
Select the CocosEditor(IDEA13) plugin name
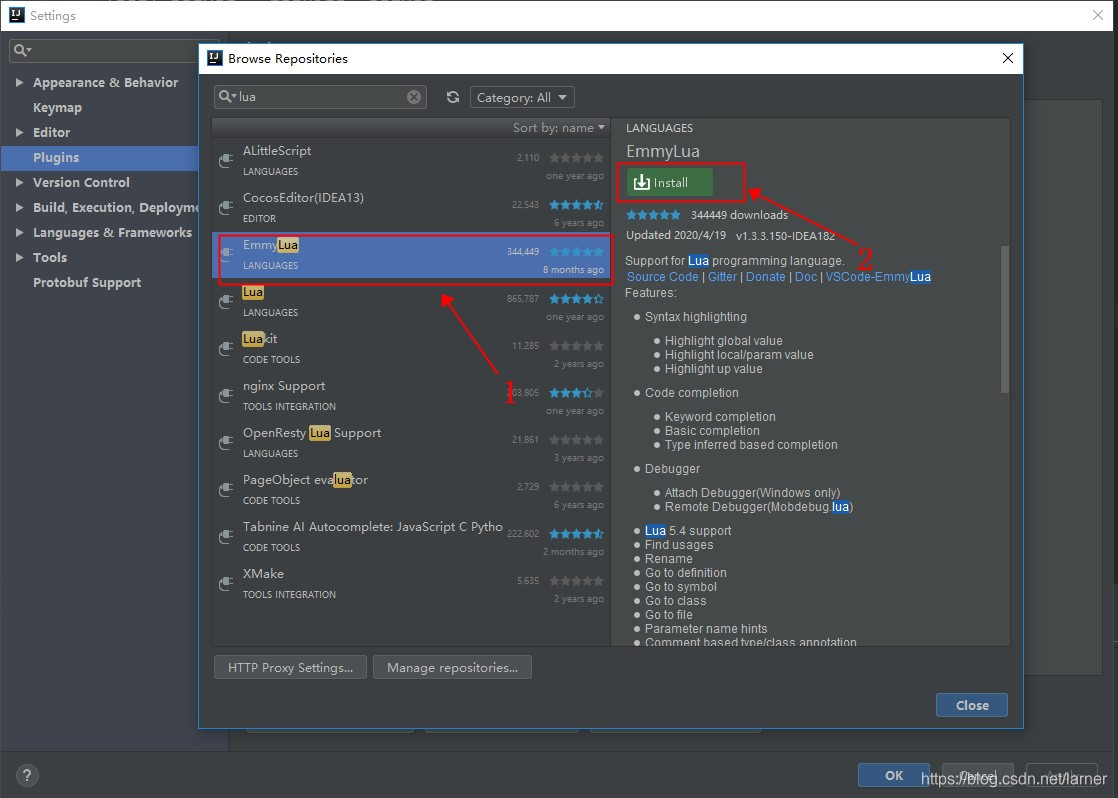303,198
